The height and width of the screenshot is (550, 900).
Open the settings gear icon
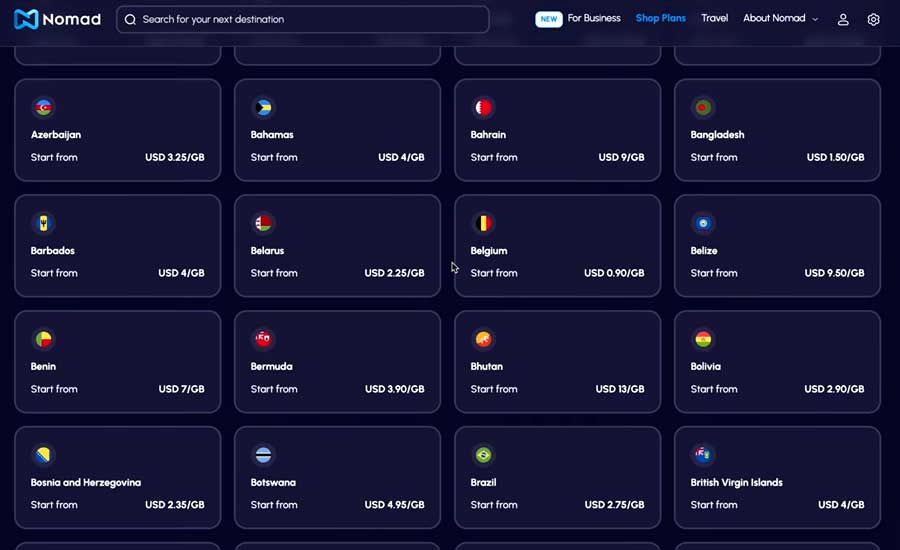point(873,20)
